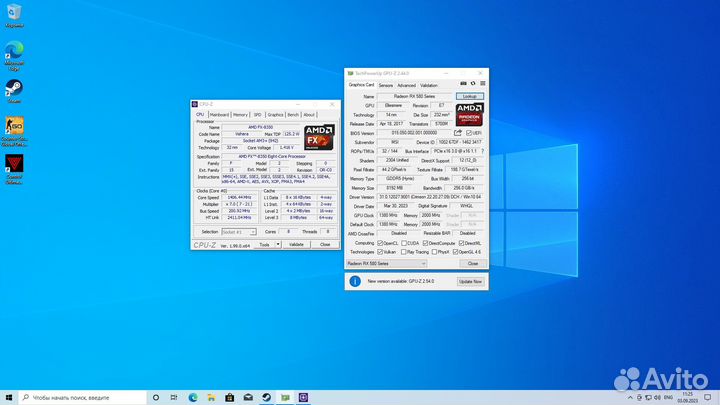
Task: Click the Windows taskbar search box
Action: click(83, 397)
